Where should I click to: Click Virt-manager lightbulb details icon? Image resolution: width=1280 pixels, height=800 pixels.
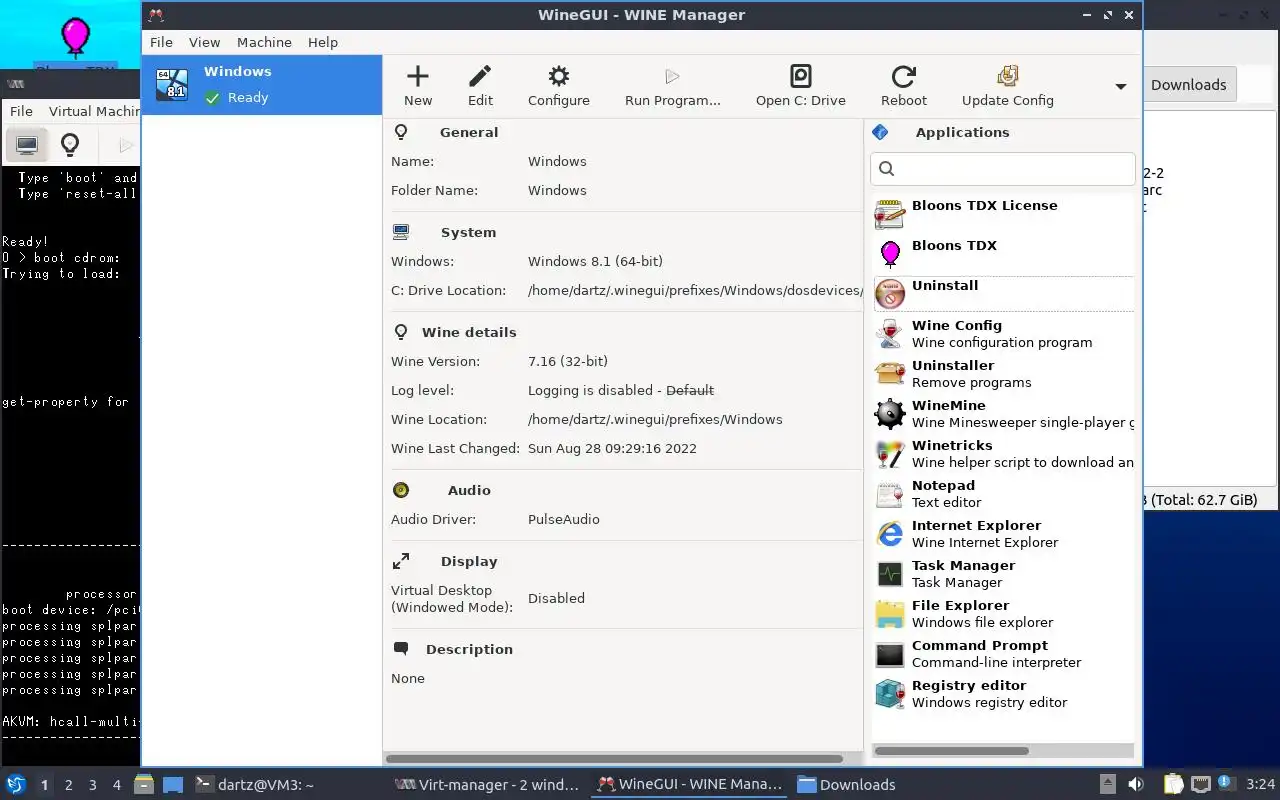click(x=70, y=145)
